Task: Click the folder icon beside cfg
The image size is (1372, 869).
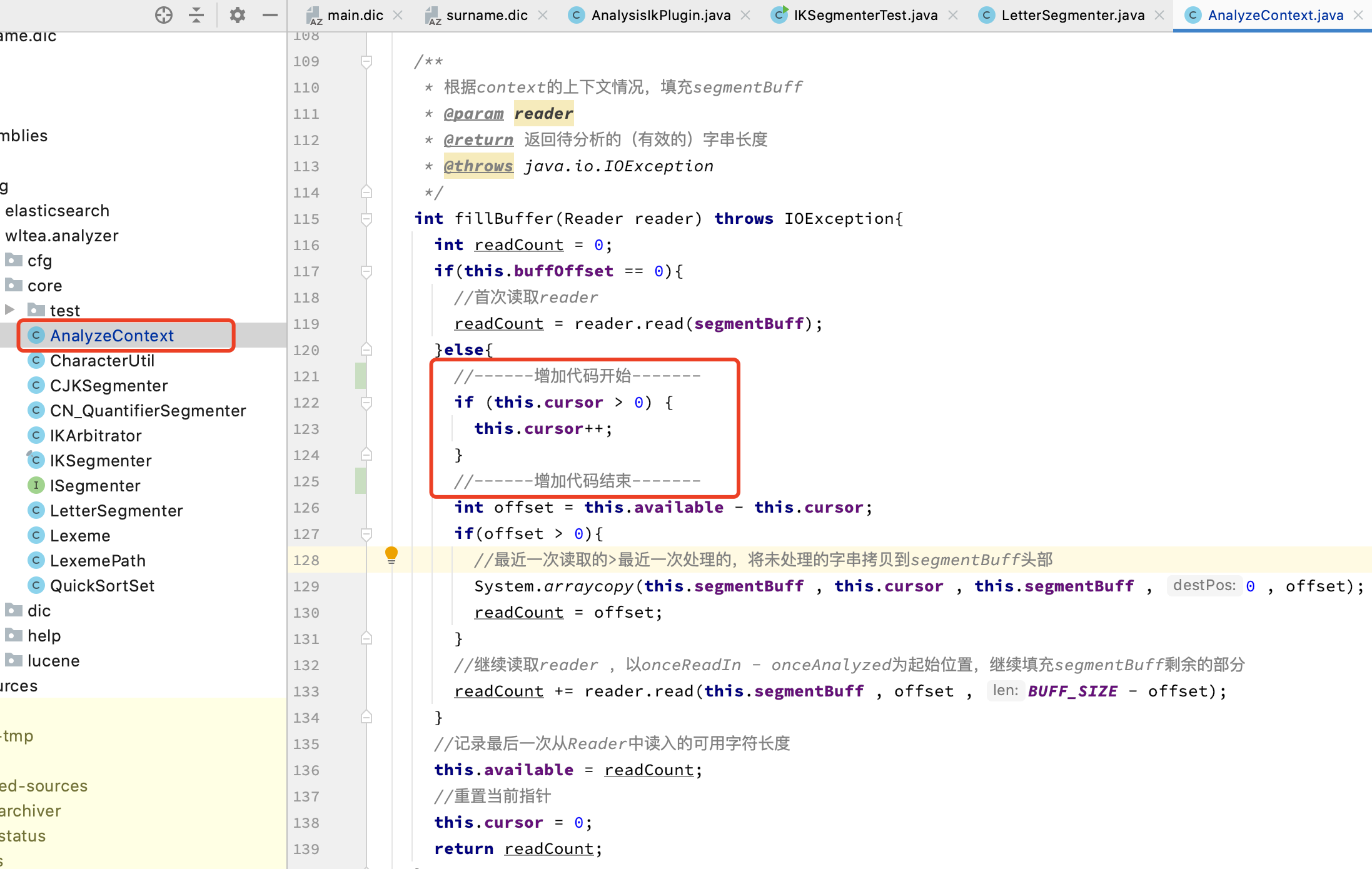Action: coord(14,260)
